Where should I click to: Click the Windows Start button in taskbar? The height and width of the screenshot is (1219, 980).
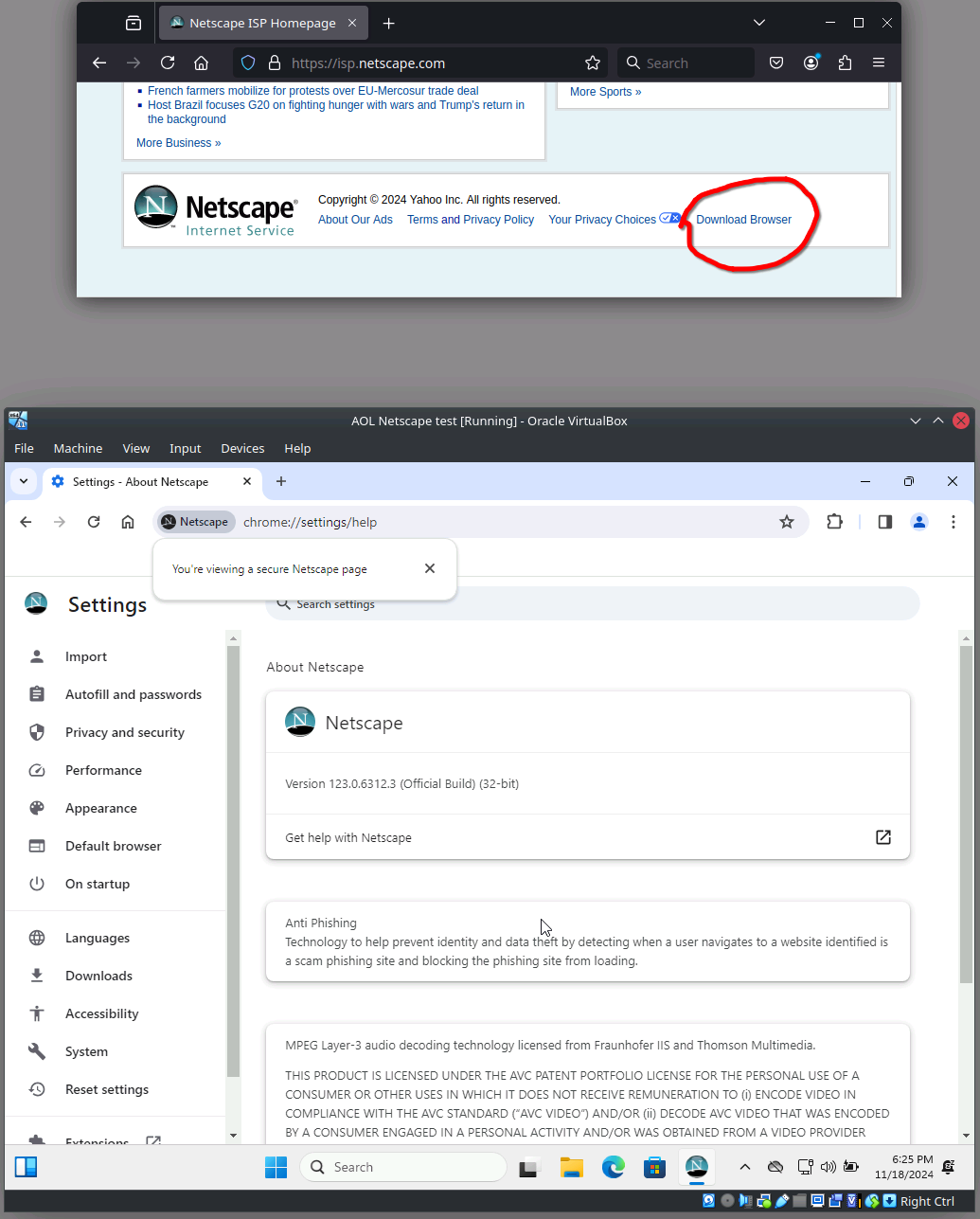point(276,1167)
